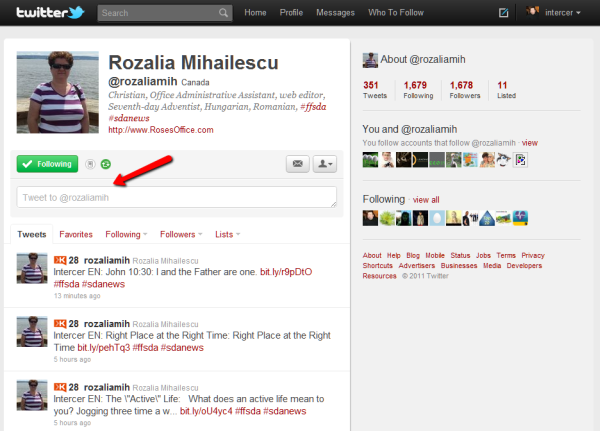
Task: Open the 351 Tweets count
Action: point(375,90)
